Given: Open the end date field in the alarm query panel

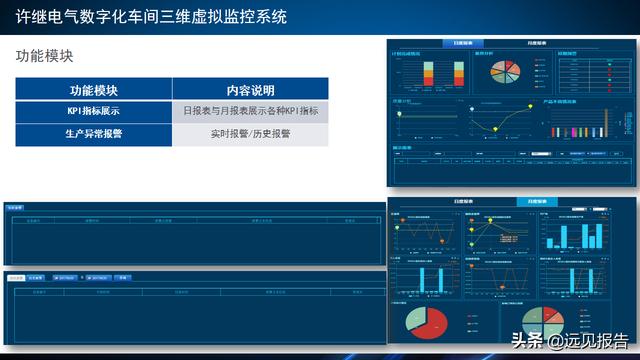Looking at the screenshot, I should click(99, 278).
